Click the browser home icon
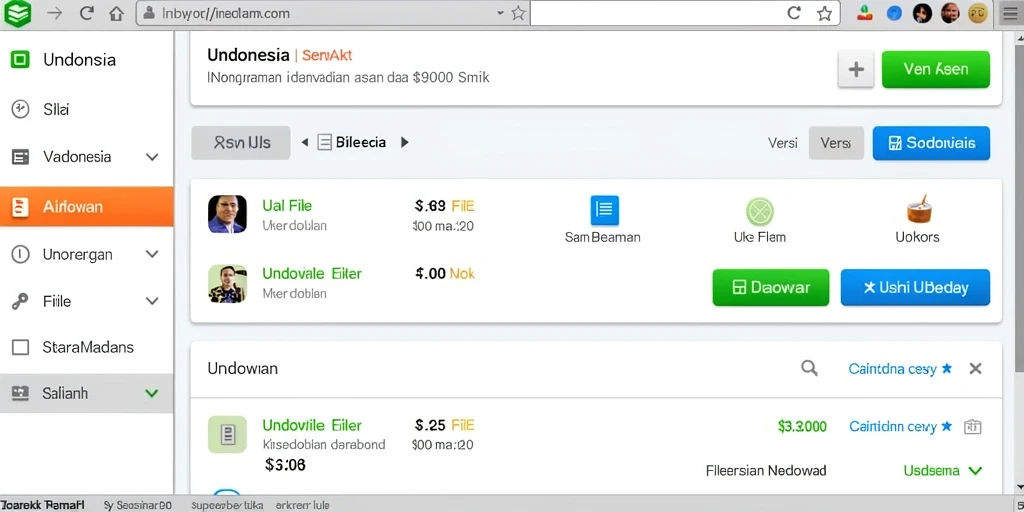1024x512 pixels. (x=116, y=13)
